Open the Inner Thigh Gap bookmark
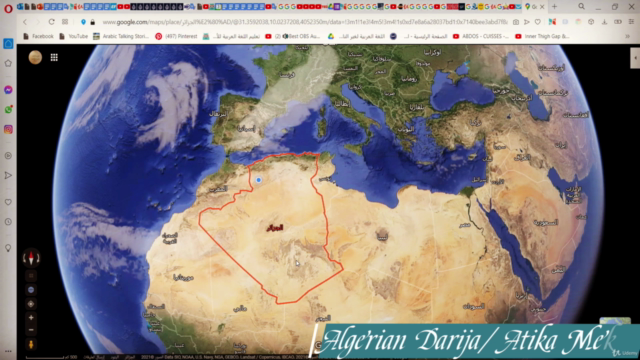 pos(542,36)
